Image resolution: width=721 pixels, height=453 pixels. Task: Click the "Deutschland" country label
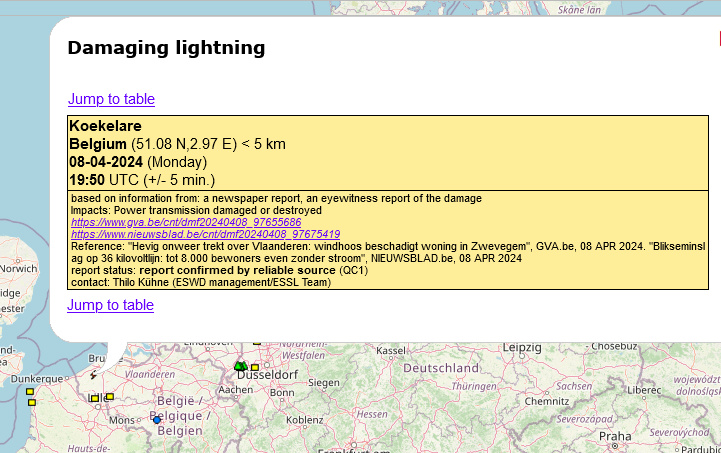point(441,368)
